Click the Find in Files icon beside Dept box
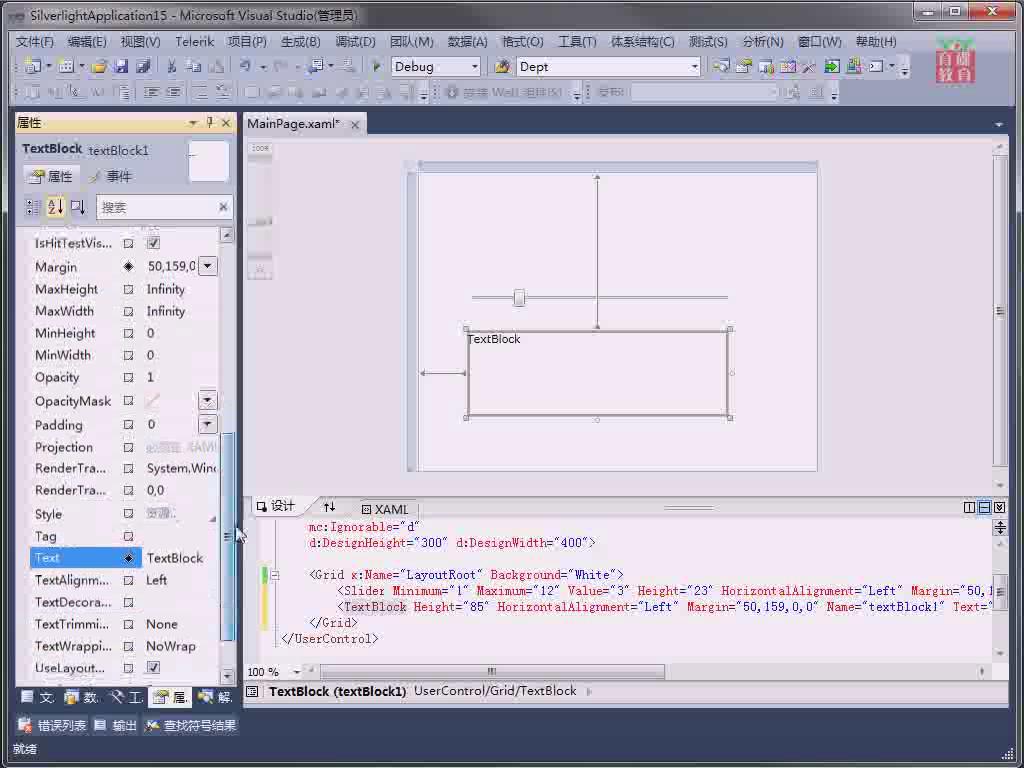Screen dimensions: 1024x768 [x=502, y=66]
